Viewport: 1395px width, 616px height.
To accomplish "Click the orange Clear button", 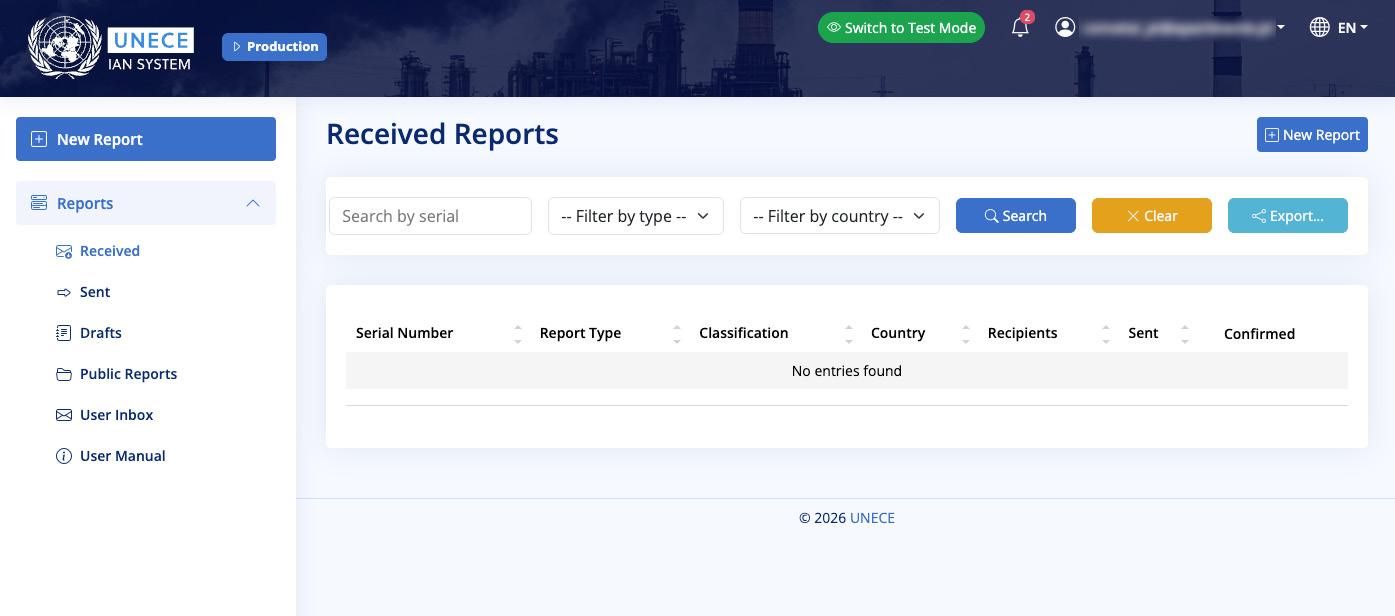I will [1152, 216].
